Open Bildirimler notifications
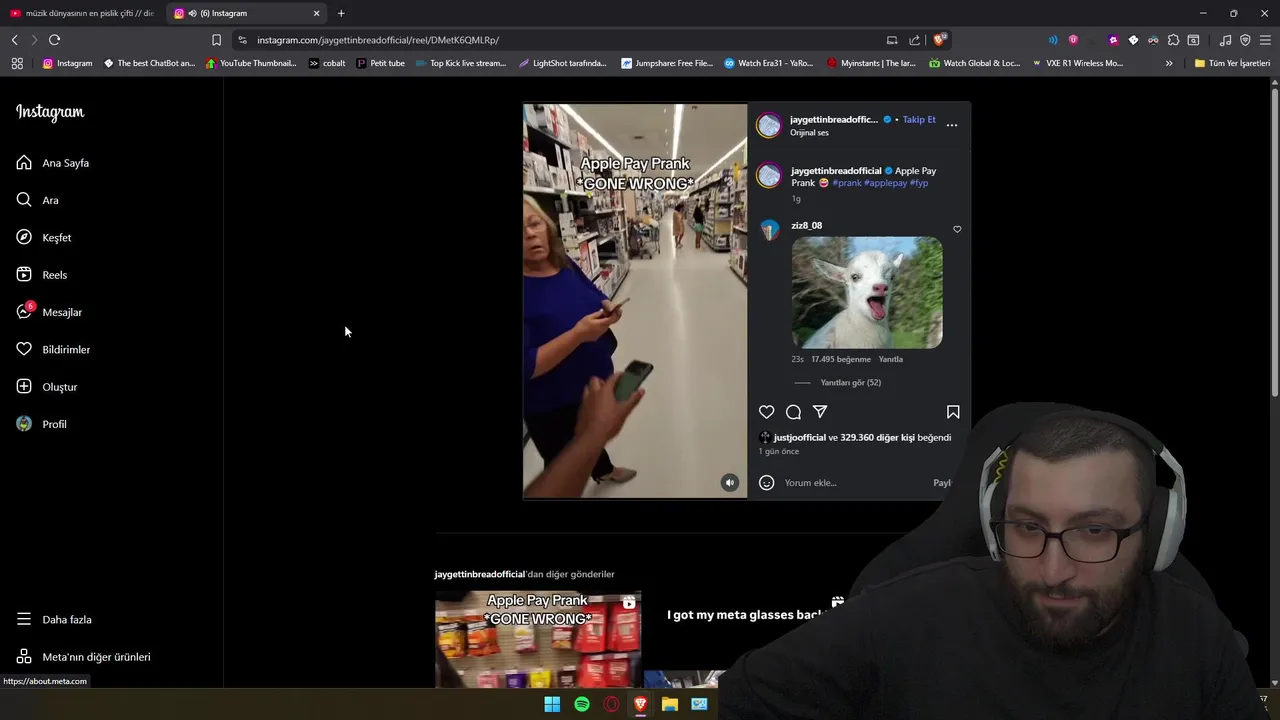The height and width of the screenshot is (720, 1280). 53,350
